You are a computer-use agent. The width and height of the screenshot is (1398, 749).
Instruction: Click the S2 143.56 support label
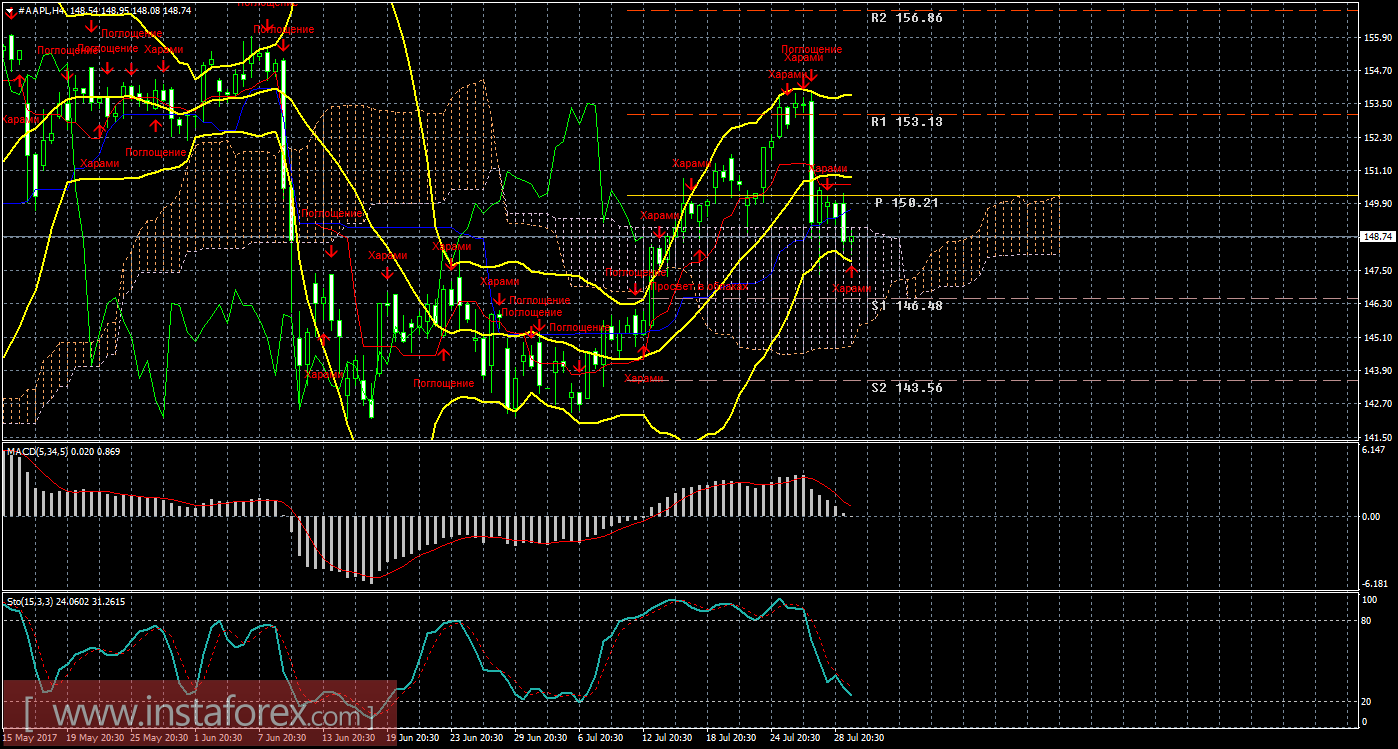(906, 388)
